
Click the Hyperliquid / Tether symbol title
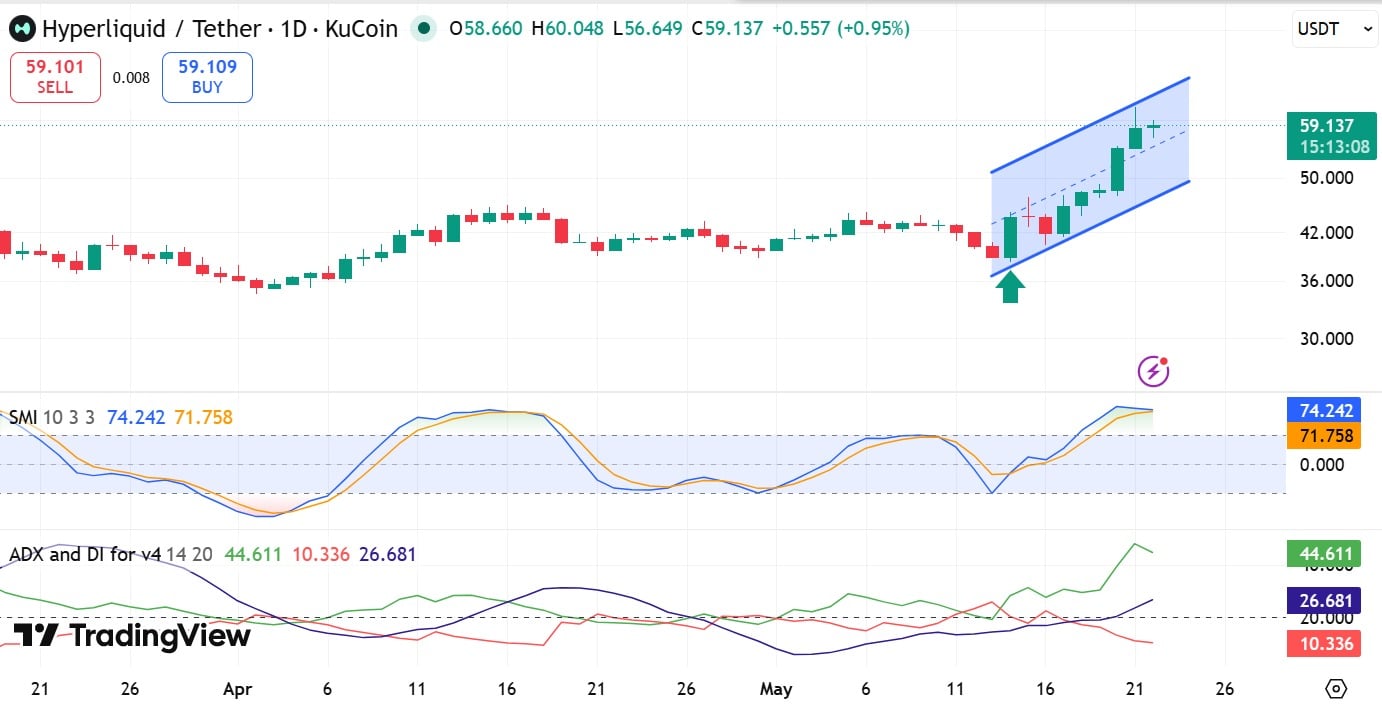(x=220, y=29)
